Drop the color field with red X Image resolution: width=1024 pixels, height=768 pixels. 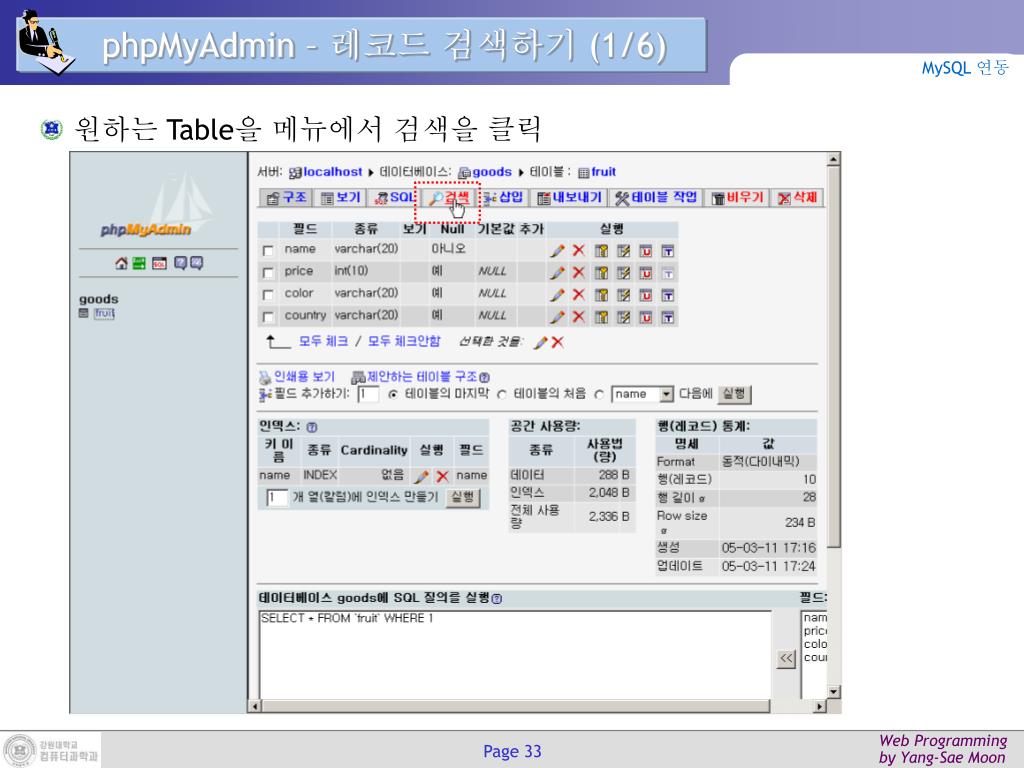[579, 295]
